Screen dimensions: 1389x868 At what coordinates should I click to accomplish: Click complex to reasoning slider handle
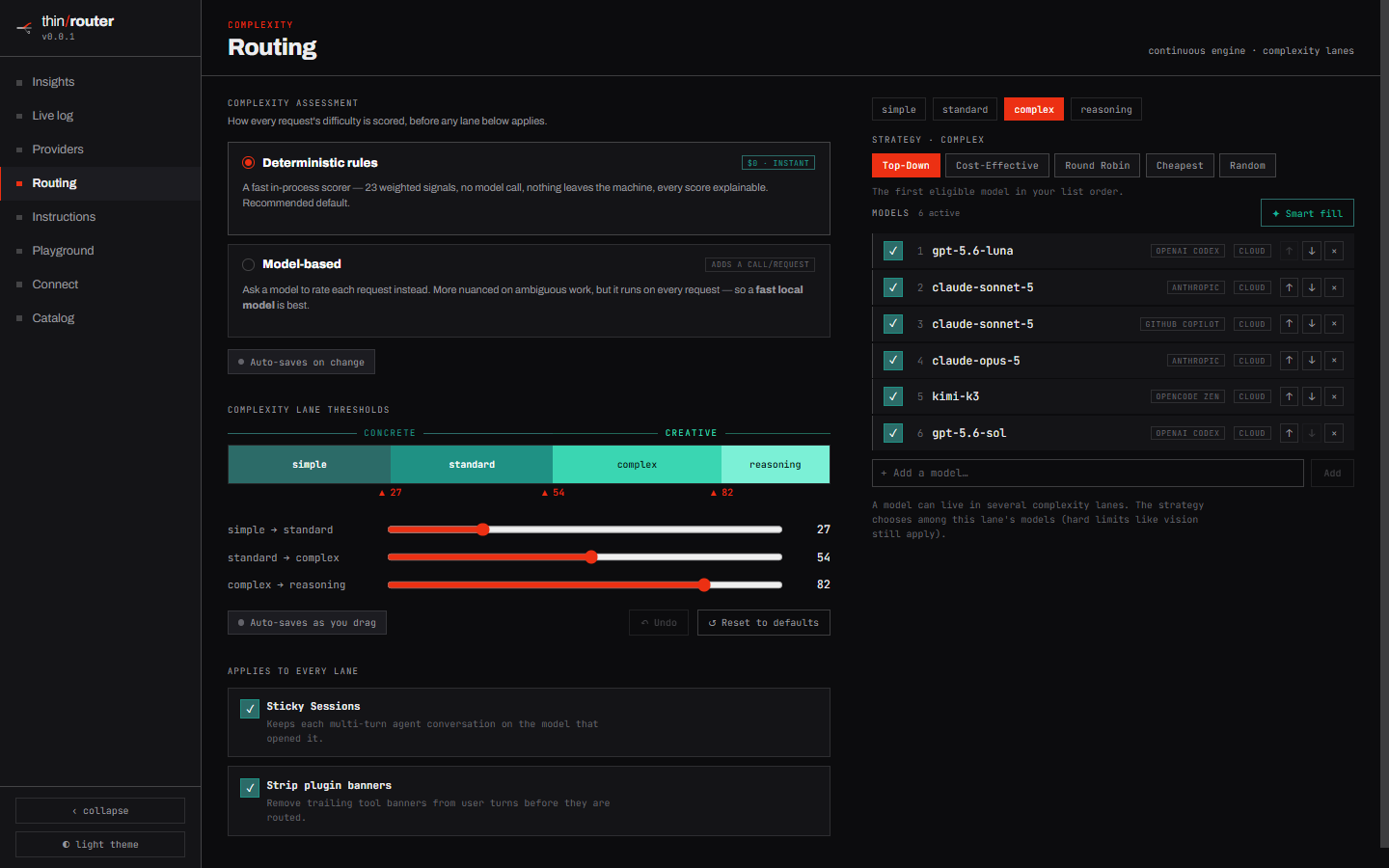[x=704, y=584]
